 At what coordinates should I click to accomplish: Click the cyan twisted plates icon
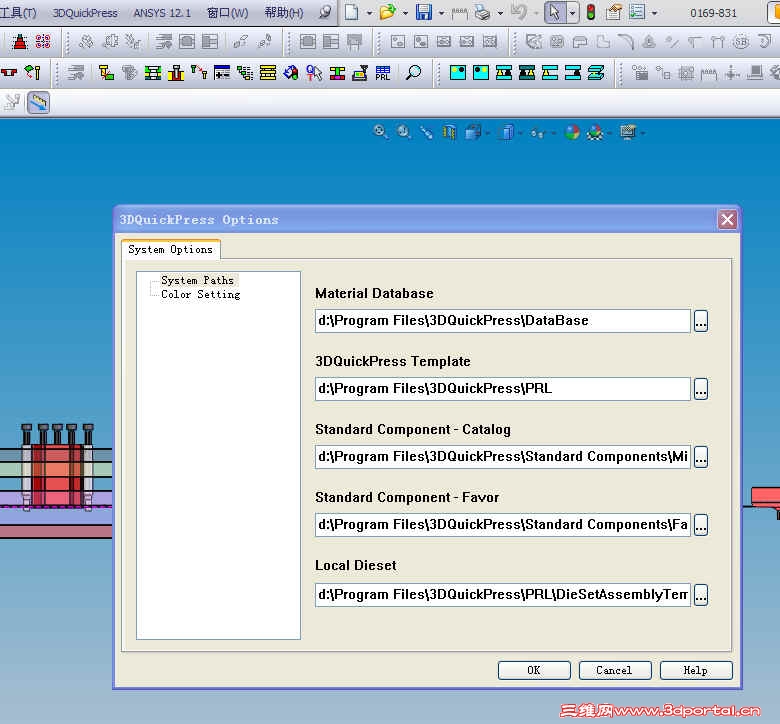(596, 73)
